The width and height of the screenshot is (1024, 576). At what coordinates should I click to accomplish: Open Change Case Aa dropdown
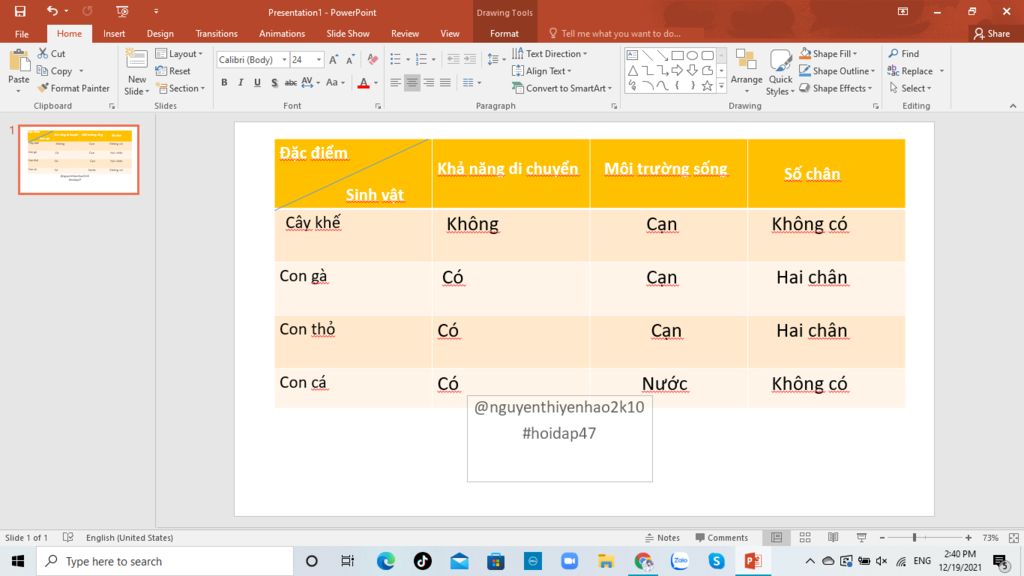click(x=335, y=83)
